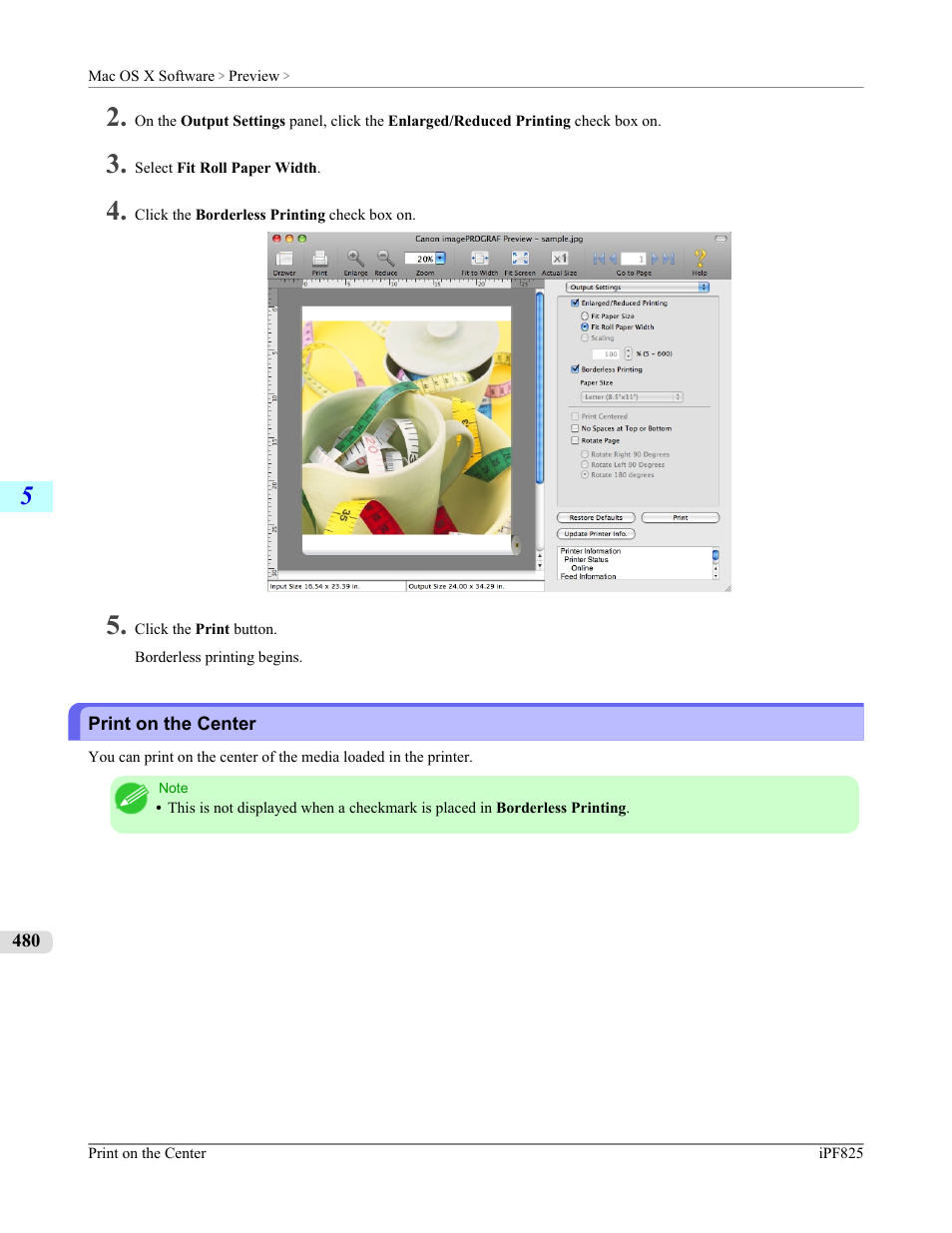952x1233 pixels.
Task: Toggle Print Centered checkbox
Action: coord(575,416)
